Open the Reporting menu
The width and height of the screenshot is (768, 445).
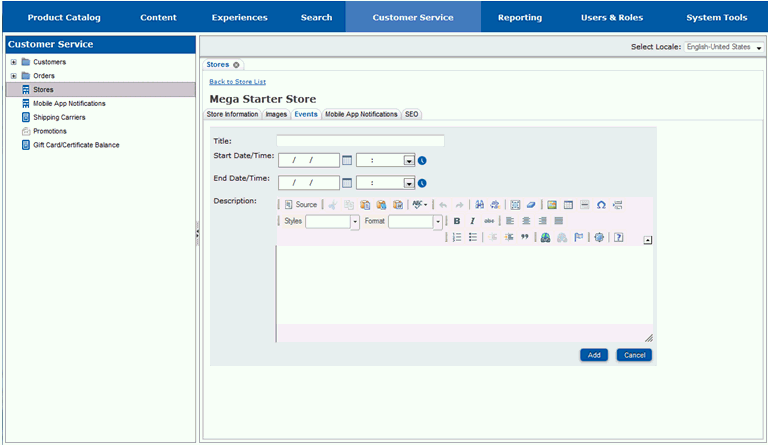click(x=519, y=17)
